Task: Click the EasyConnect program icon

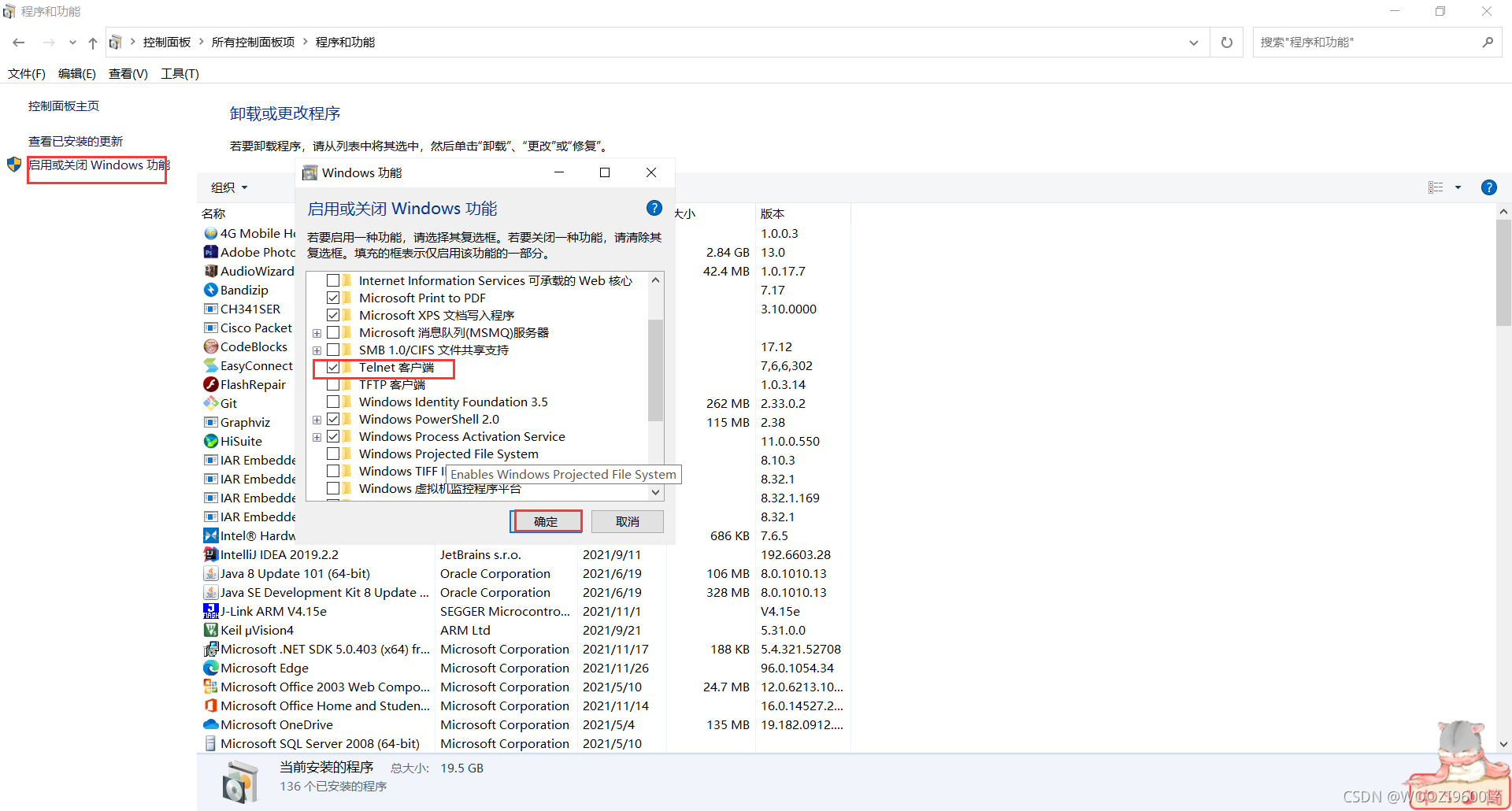Action: (x=210, y=366)
